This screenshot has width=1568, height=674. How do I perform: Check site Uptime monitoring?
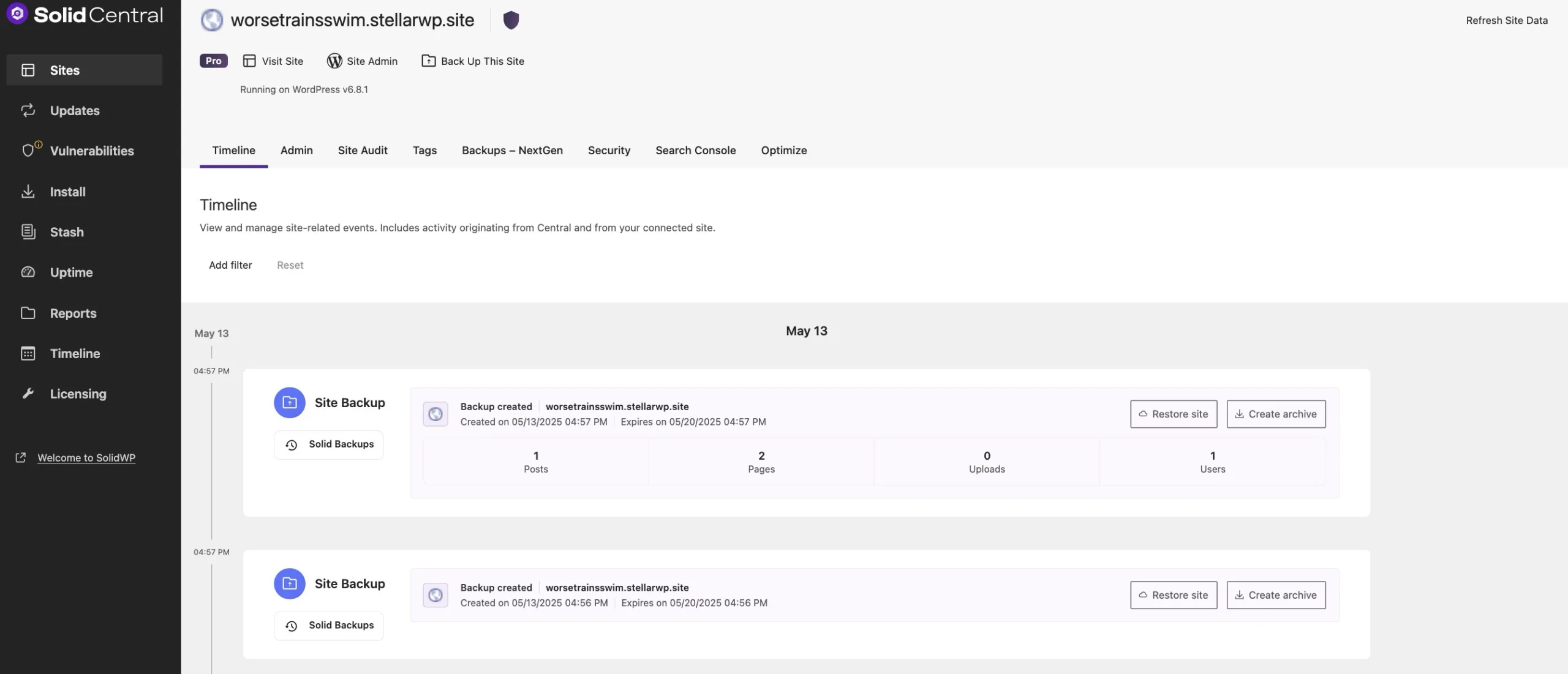tap(71, 272)
